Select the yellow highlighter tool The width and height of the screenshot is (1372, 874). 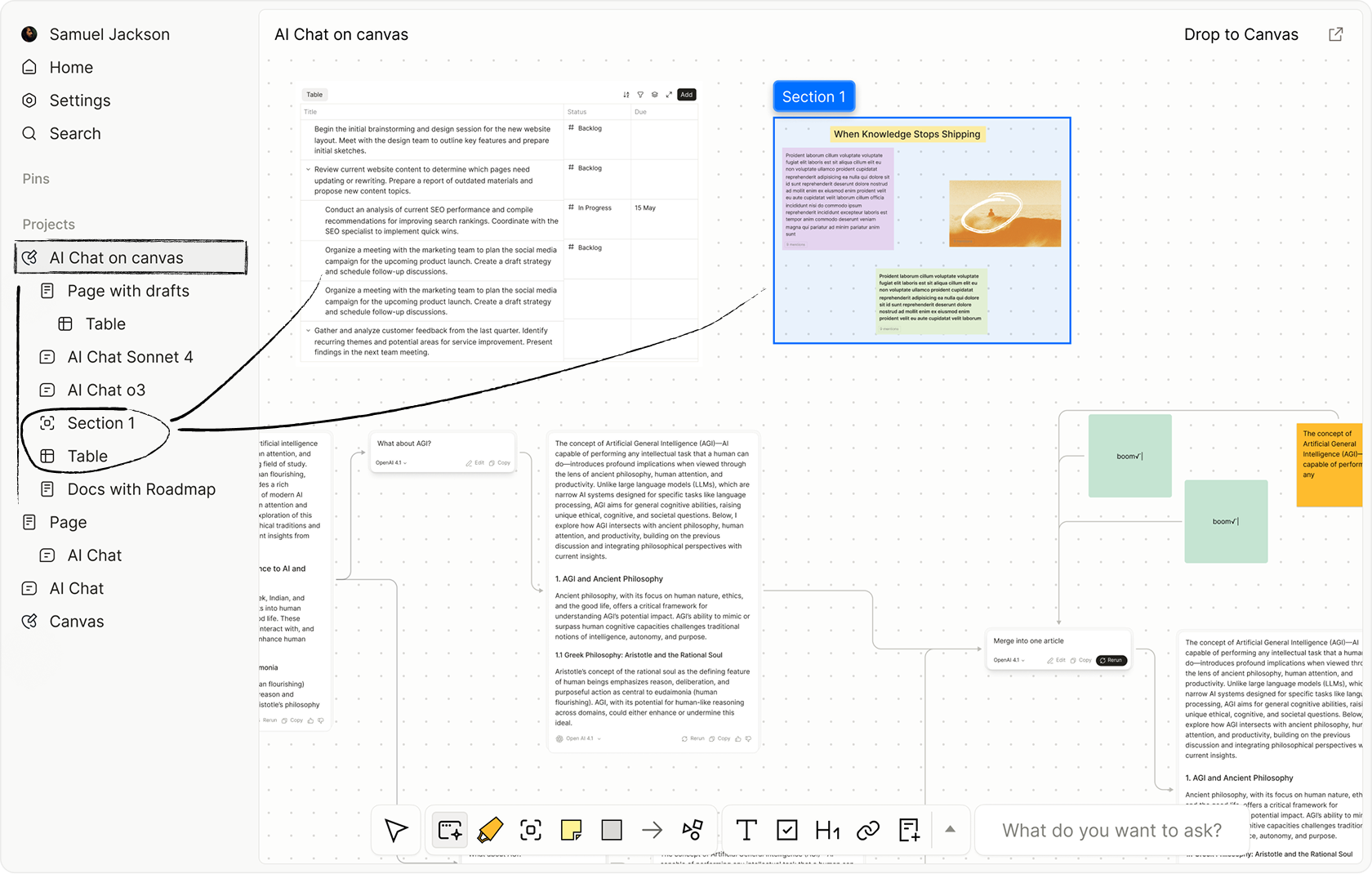coord(490,830)
